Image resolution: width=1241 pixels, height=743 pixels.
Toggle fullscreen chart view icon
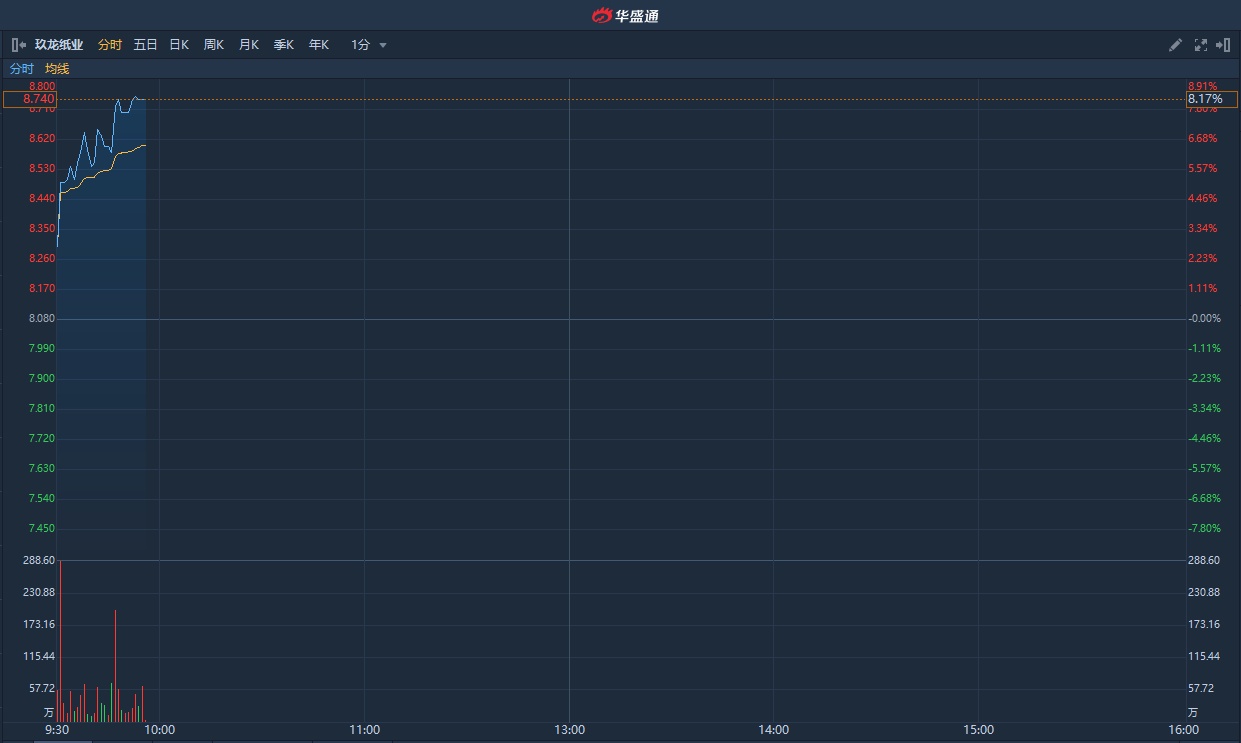point(1200,45)
